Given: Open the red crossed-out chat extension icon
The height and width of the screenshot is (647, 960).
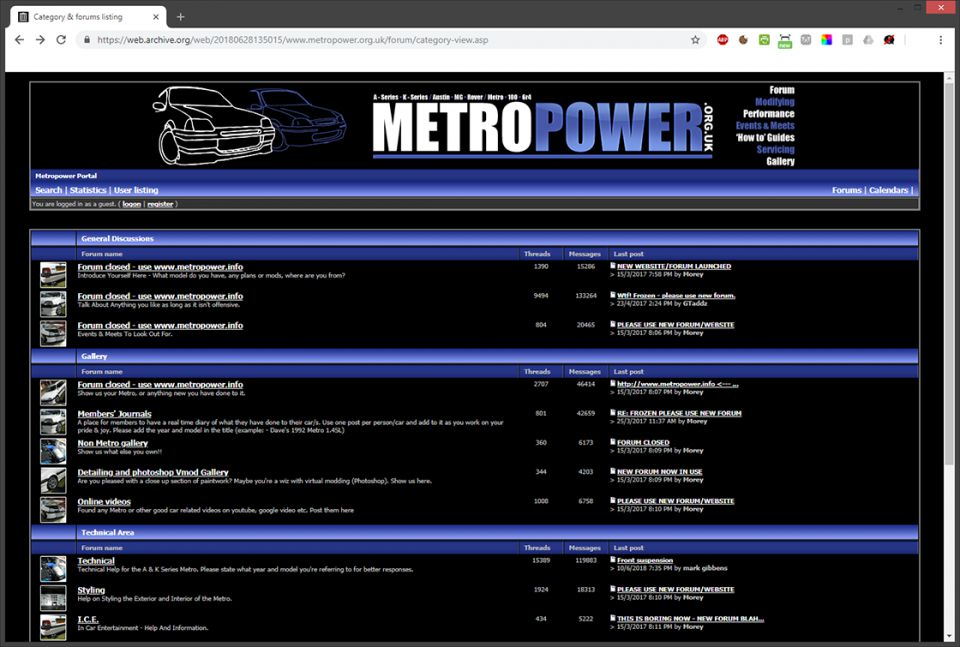Looking at the screenshot, I should tap(889, 40).
